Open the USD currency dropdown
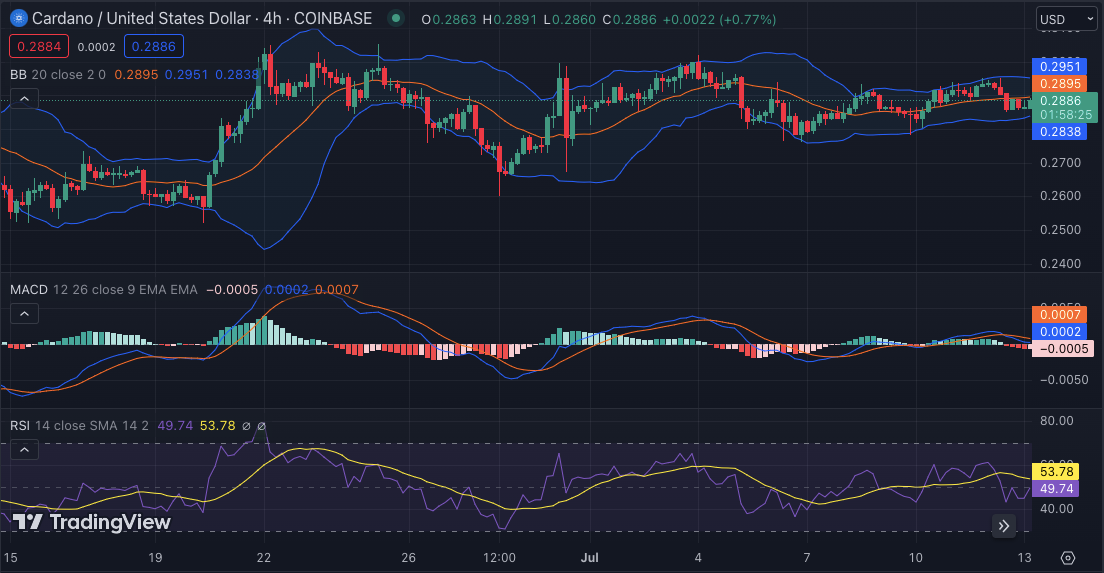Screen dimensions: 1104x573 click(1067, 19)
